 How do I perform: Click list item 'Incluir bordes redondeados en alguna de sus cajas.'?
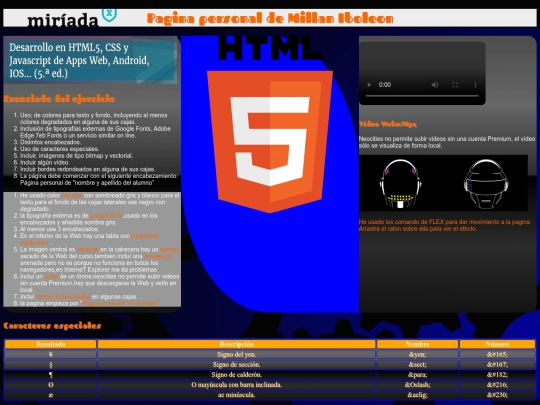point(87,169)
